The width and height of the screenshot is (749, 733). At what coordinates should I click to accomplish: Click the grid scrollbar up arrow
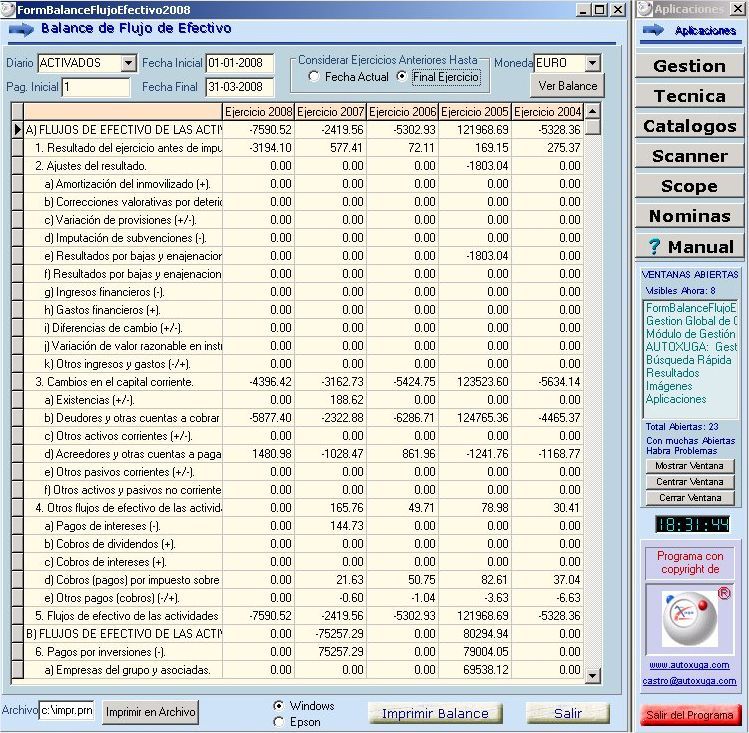[592, 112]
